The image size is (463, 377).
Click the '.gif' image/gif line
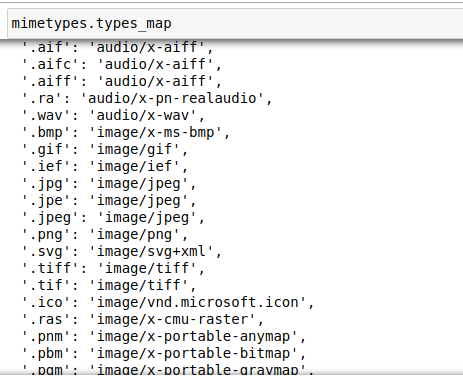105,149
